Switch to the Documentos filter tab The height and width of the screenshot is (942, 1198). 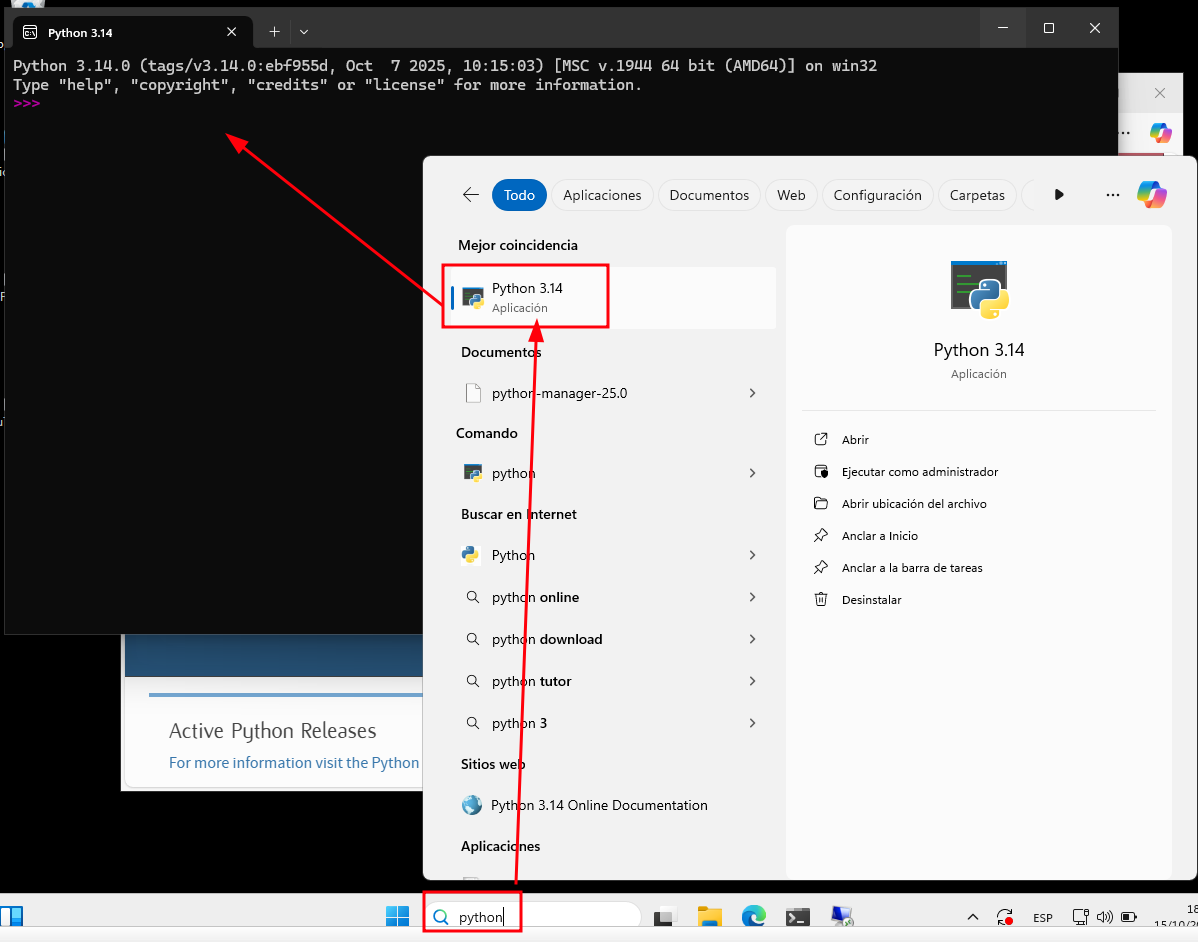709,195
